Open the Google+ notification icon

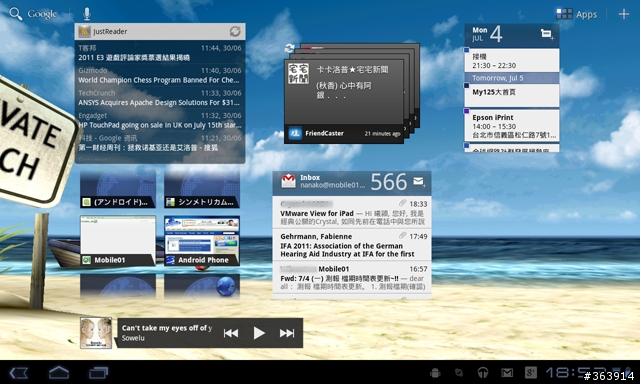(x=531, y=372)
